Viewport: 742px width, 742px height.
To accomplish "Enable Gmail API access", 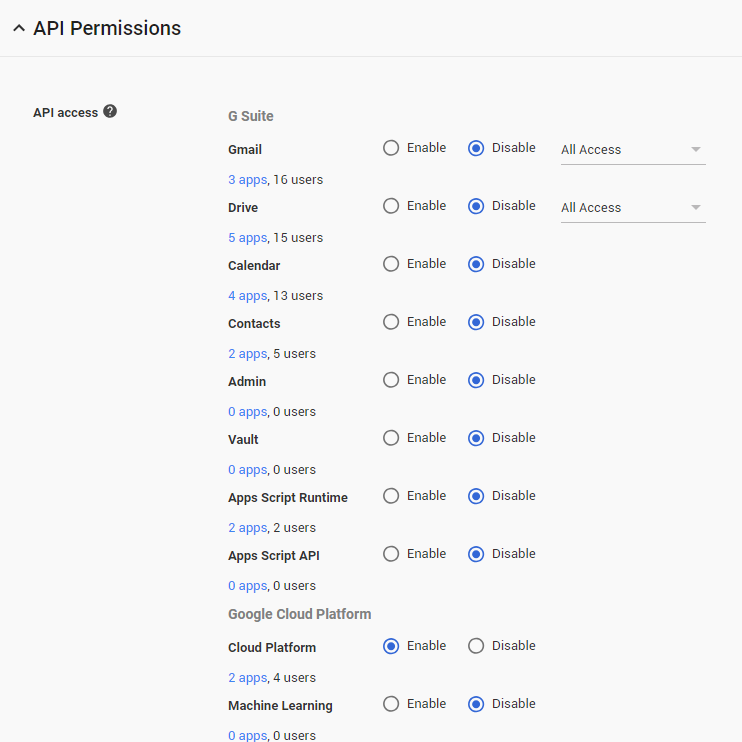I will pos(391,148).
